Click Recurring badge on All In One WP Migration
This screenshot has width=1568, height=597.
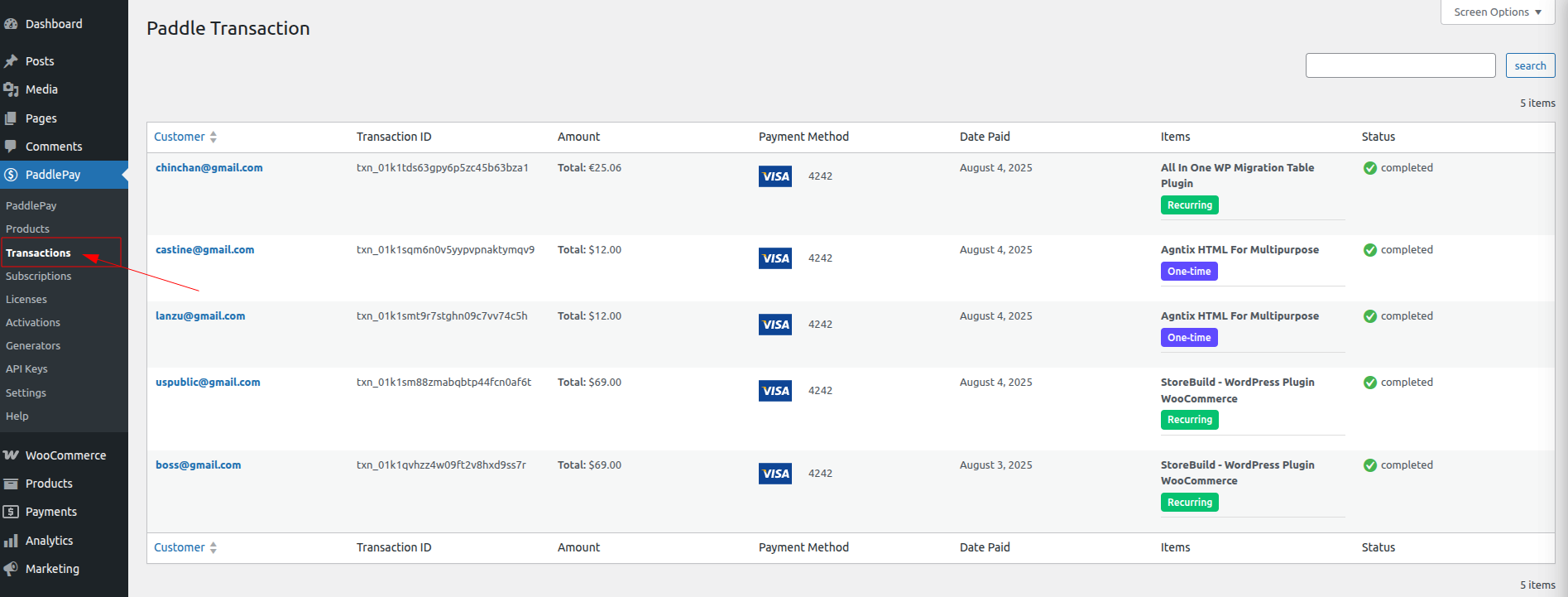[1190, 205]
